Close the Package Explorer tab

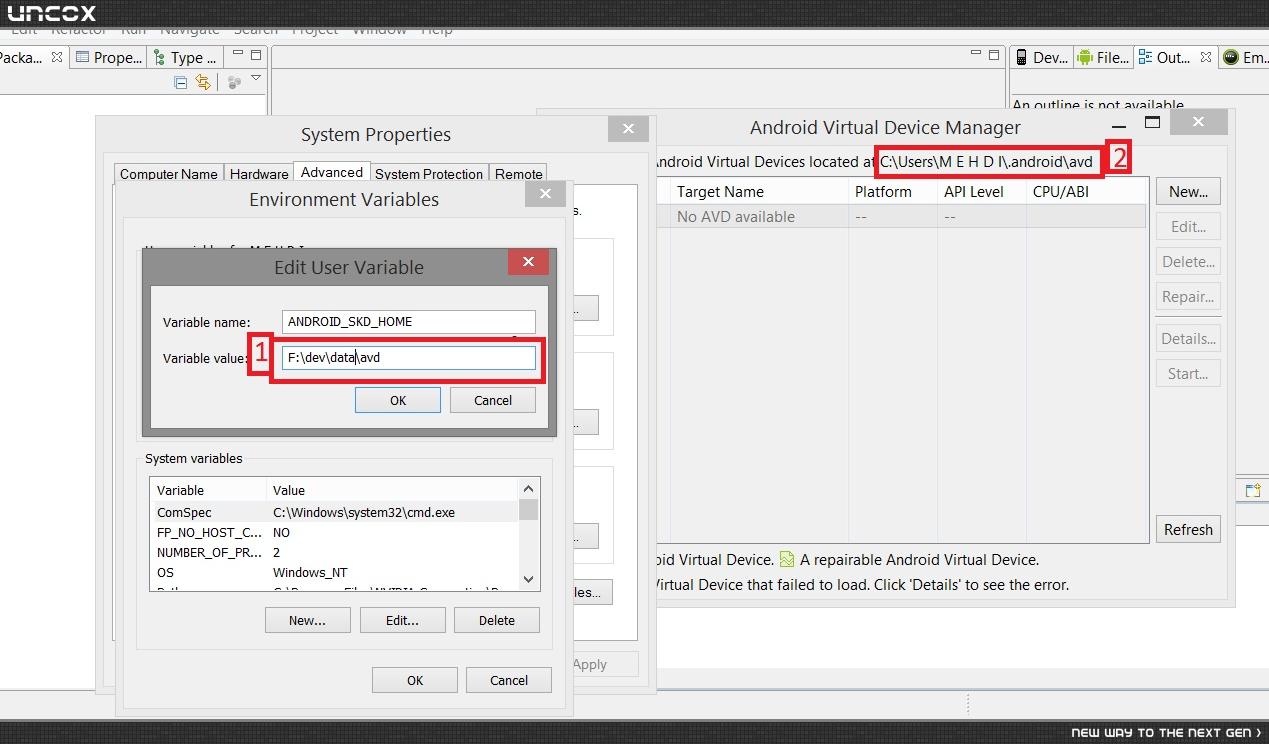[57, 57]
